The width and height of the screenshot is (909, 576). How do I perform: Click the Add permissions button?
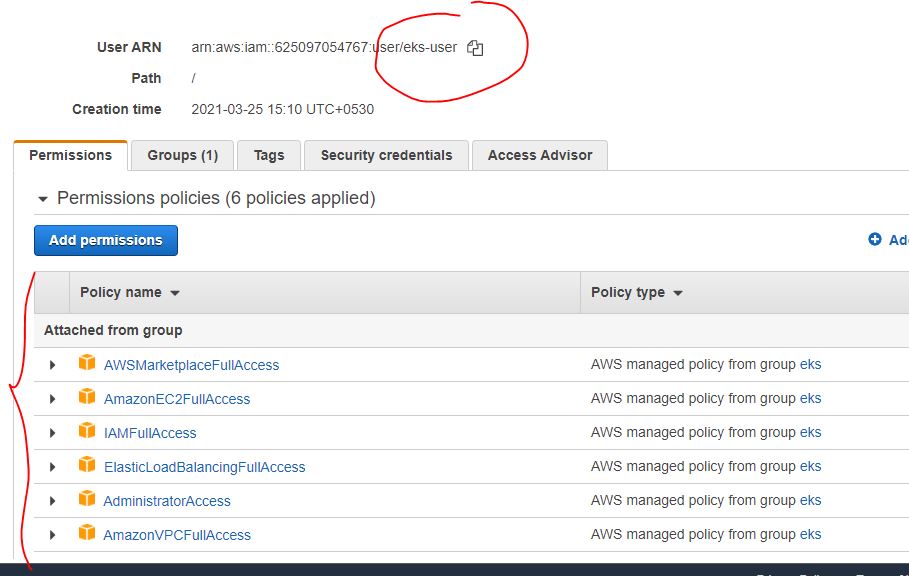(105, 240)
